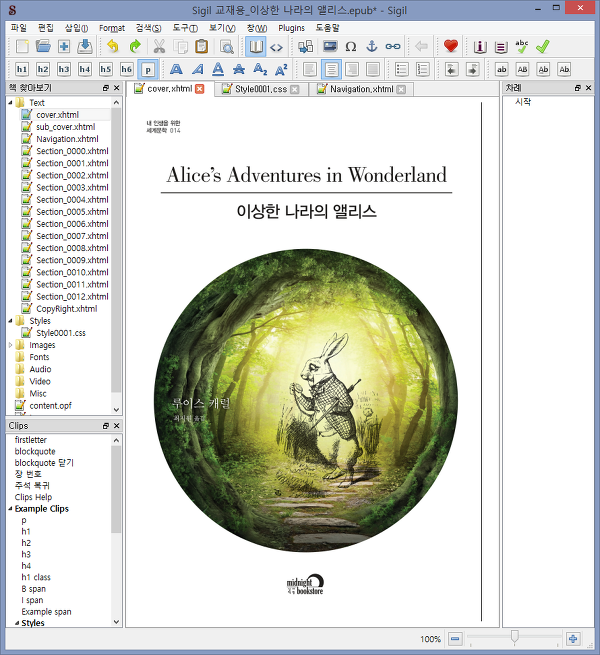
Task: Collapse the Example Clips group
Action: pos(10,509)
